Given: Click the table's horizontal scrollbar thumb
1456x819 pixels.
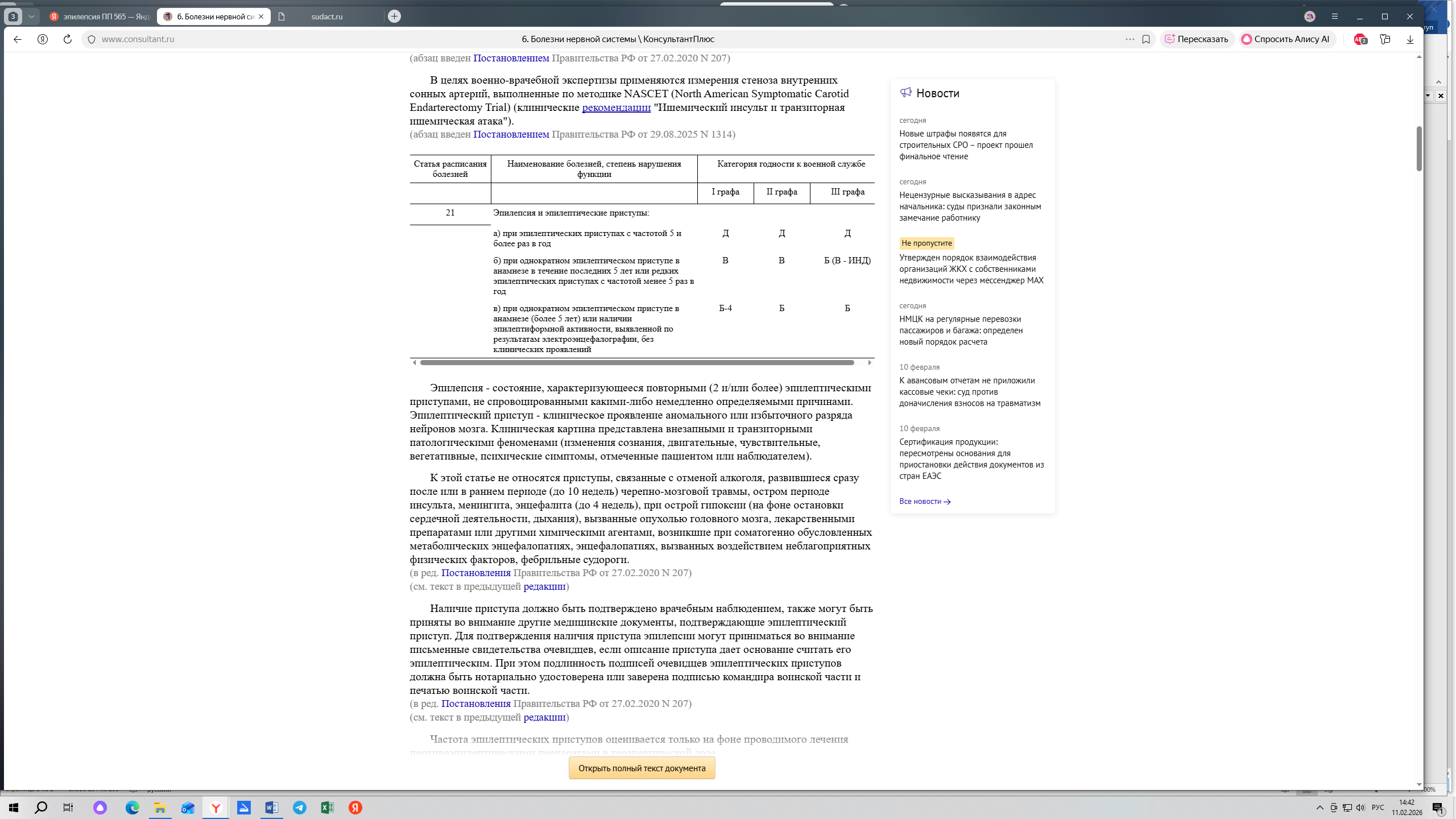Looking at the screenshot, I should [636, 362].
